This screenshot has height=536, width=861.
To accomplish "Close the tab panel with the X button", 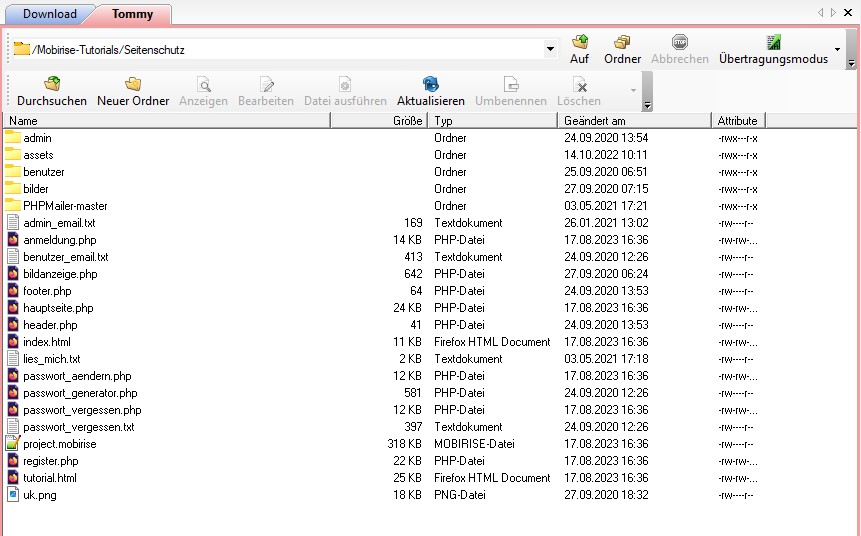I will point(849,13).
